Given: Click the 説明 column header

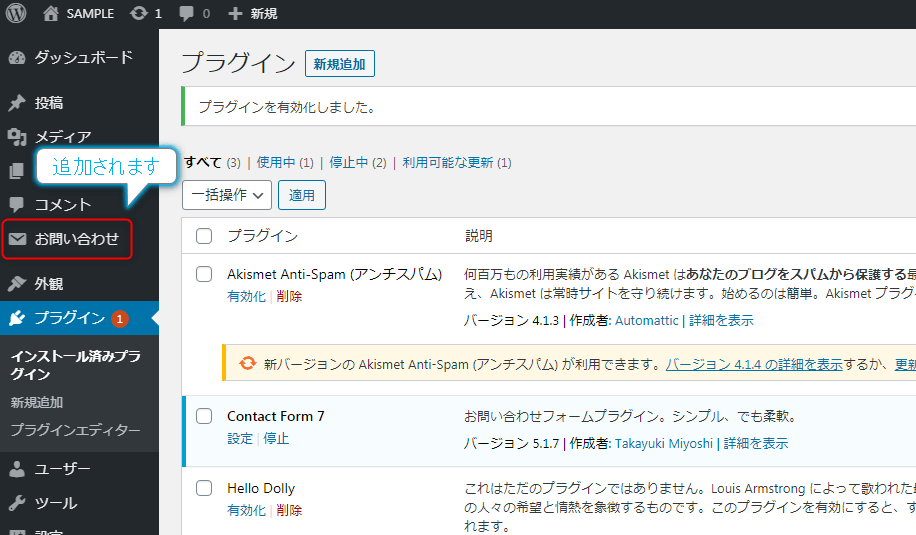Looking at the screenshot, I should click(479, 236).
